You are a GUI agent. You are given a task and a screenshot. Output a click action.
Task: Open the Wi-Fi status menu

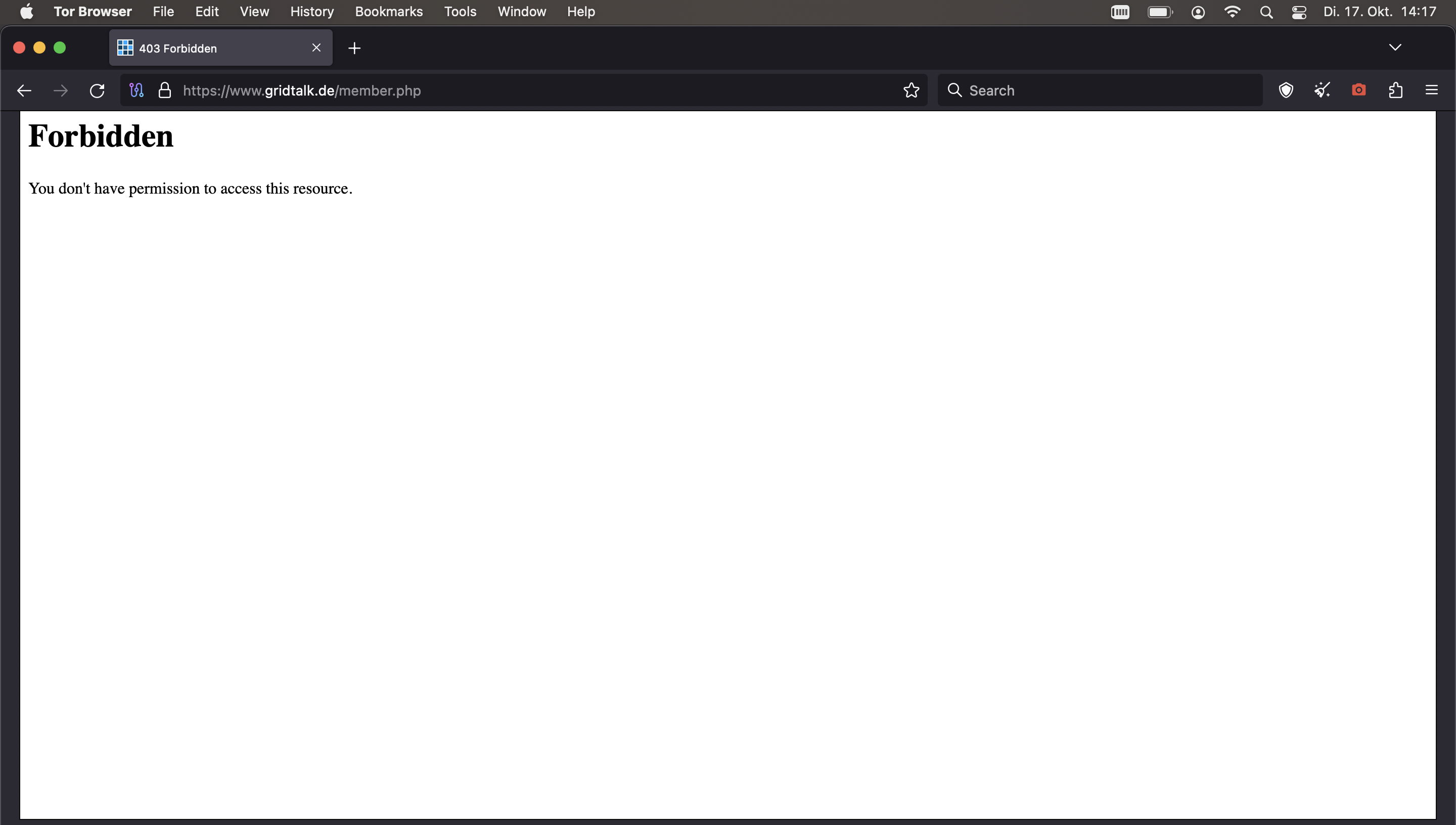pos(1232,12)
